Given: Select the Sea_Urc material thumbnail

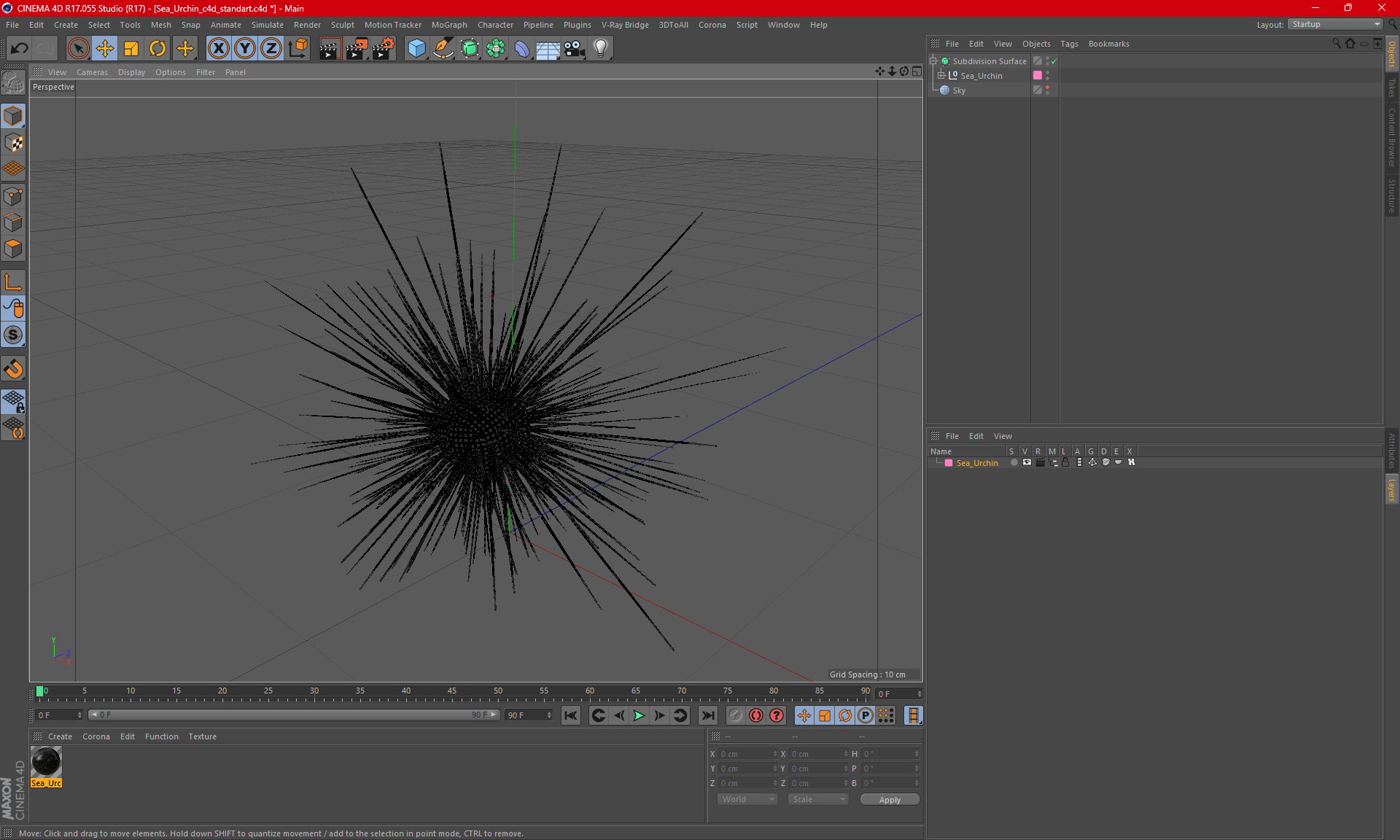Looking at the screenshot, I should tap(46, 762).
